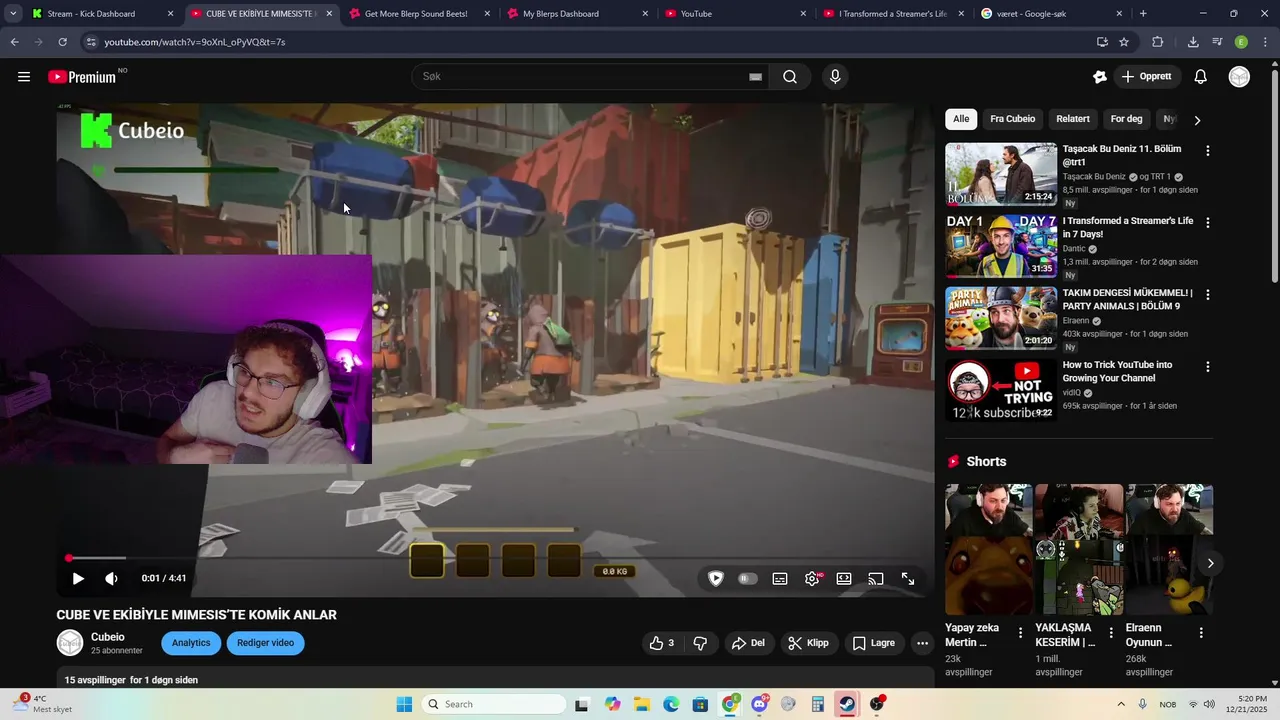Cast the video to a device
The width and height of the screenshot is (1280, 720).
(876, 578)
